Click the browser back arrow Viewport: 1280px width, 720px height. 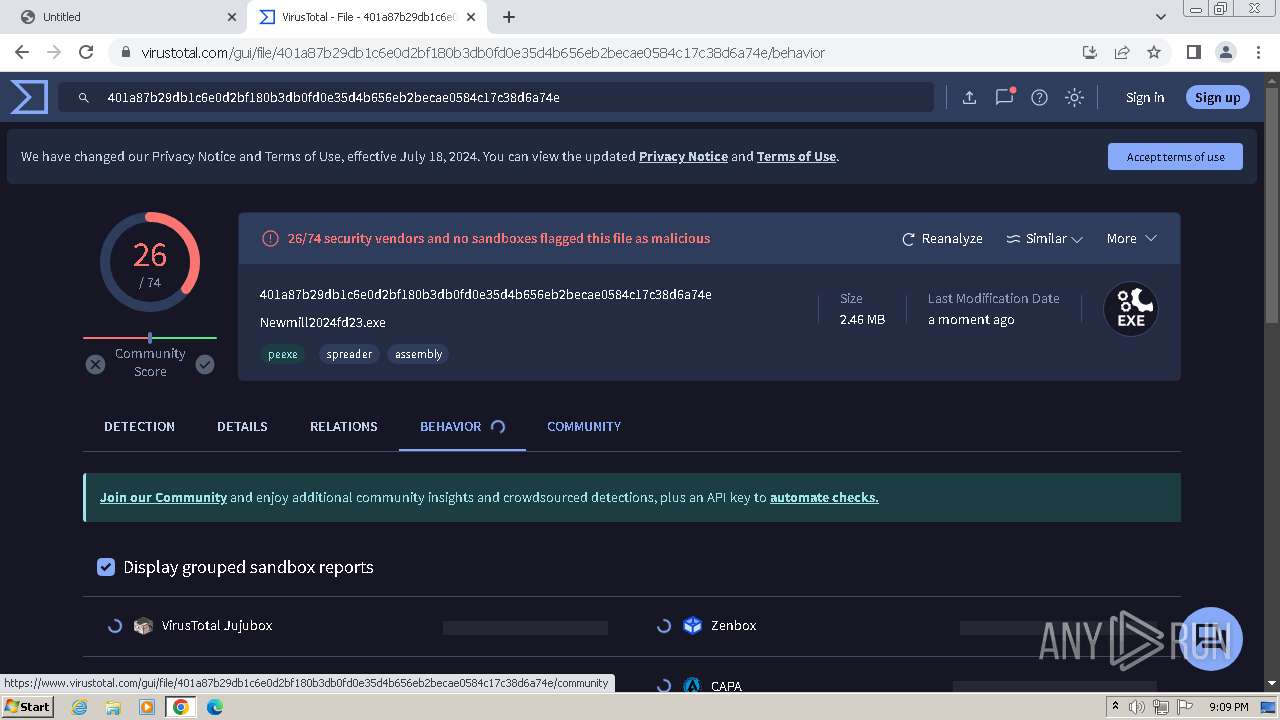(x=22, y=52)
